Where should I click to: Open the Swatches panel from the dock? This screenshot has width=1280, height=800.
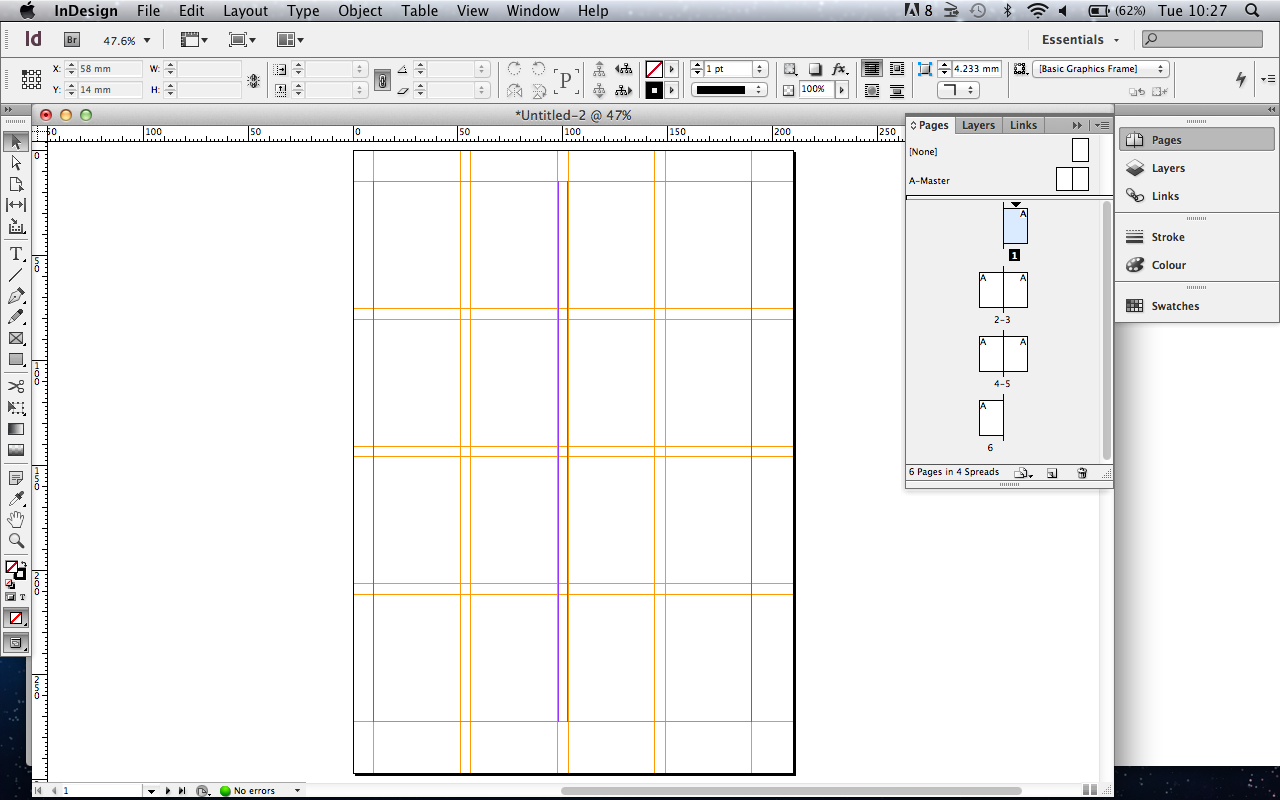(x=1175, y=305)
